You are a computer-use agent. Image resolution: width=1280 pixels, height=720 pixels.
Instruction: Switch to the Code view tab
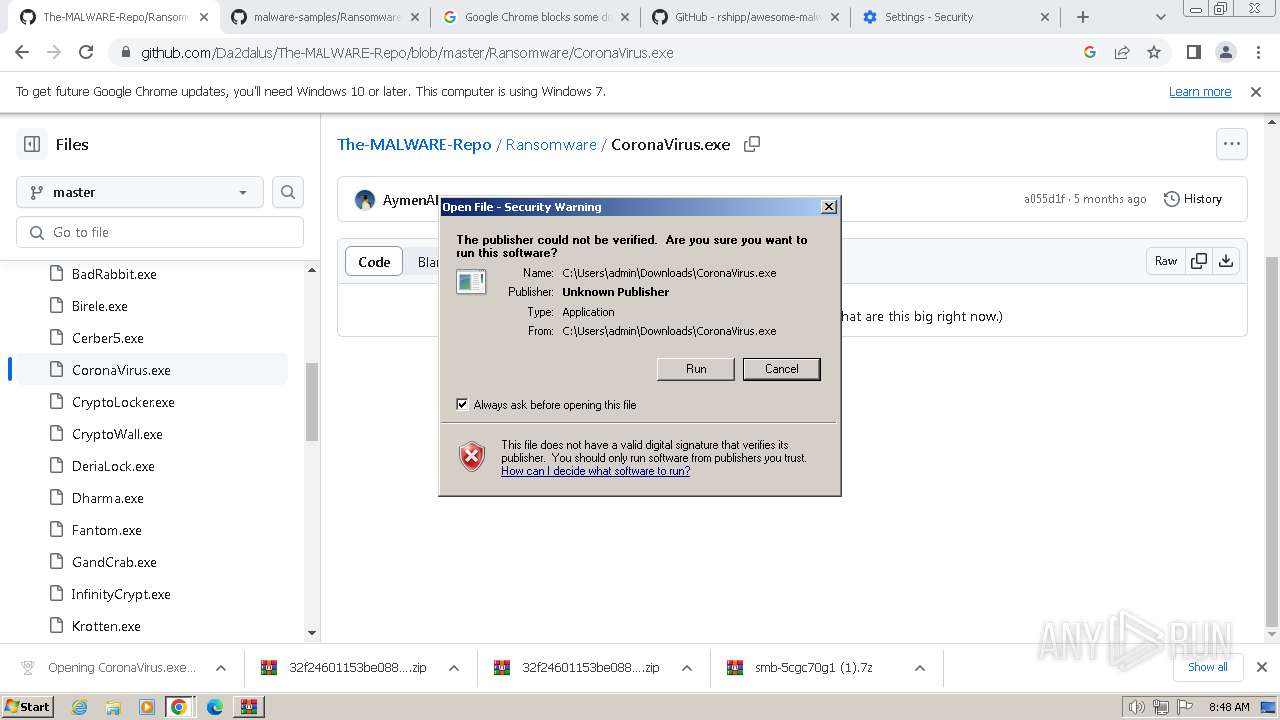tap(374, 262)
